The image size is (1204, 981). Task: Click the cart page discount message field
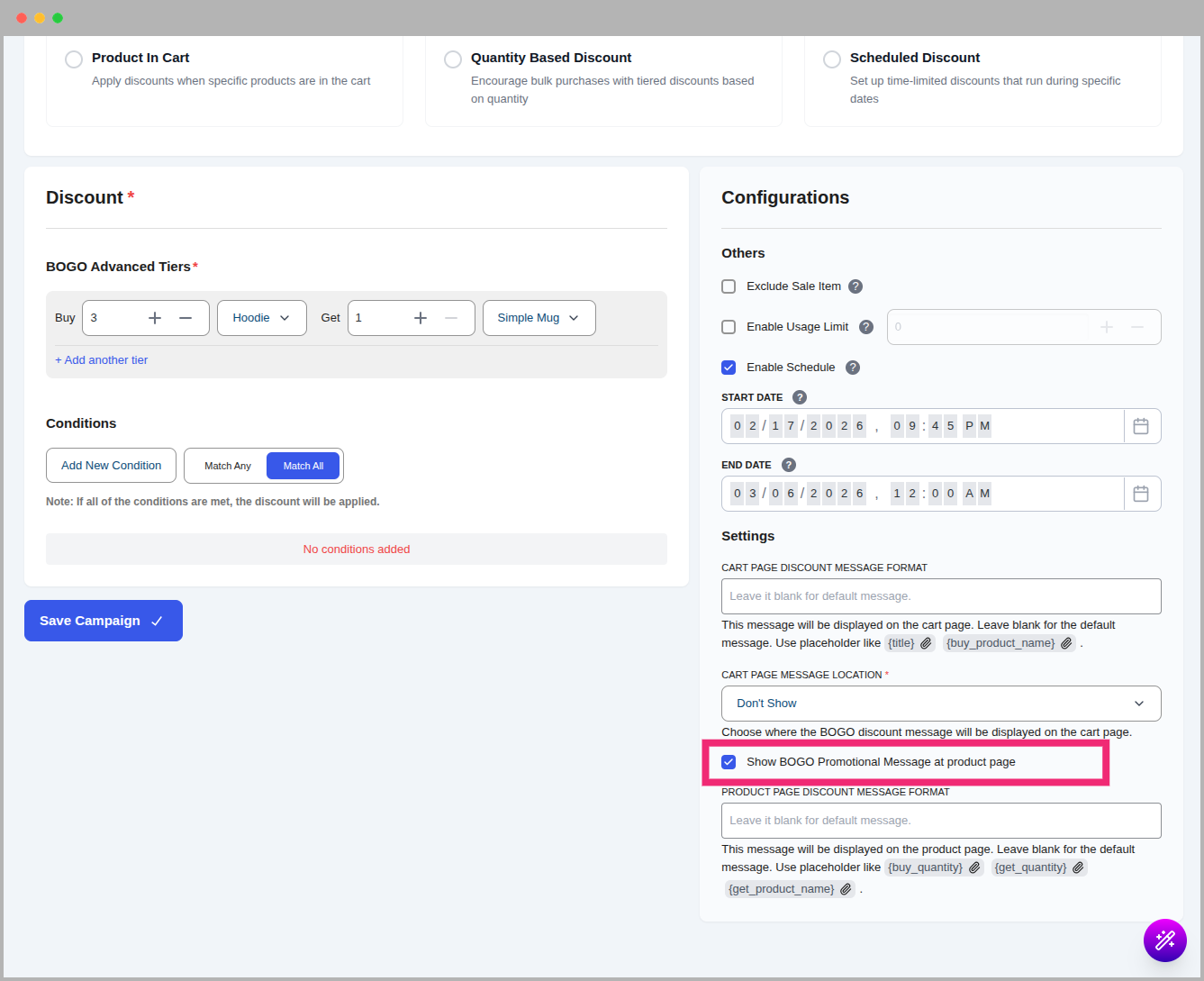pyautogui.click(x=940, y=596)
